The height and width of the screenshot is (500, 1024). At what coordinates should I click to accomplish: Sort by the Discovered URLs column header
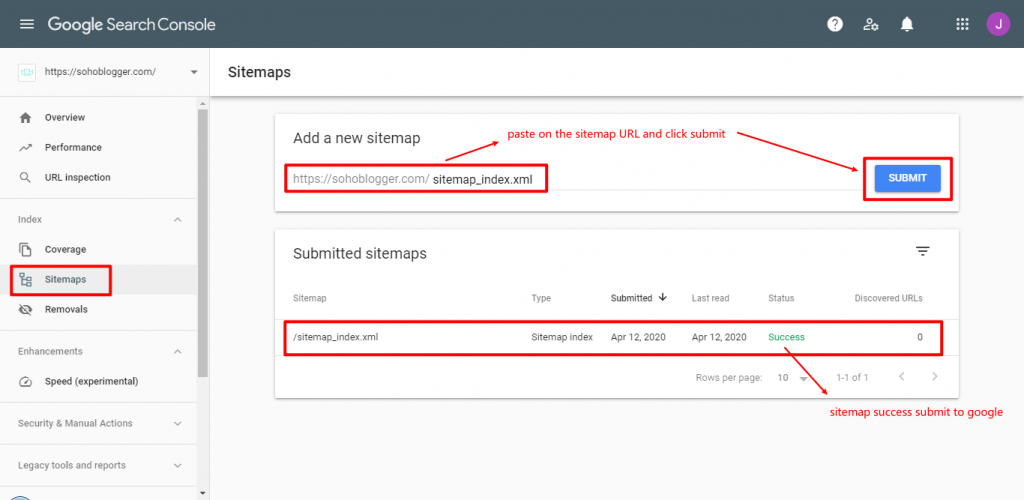click(x=888, y=298)
